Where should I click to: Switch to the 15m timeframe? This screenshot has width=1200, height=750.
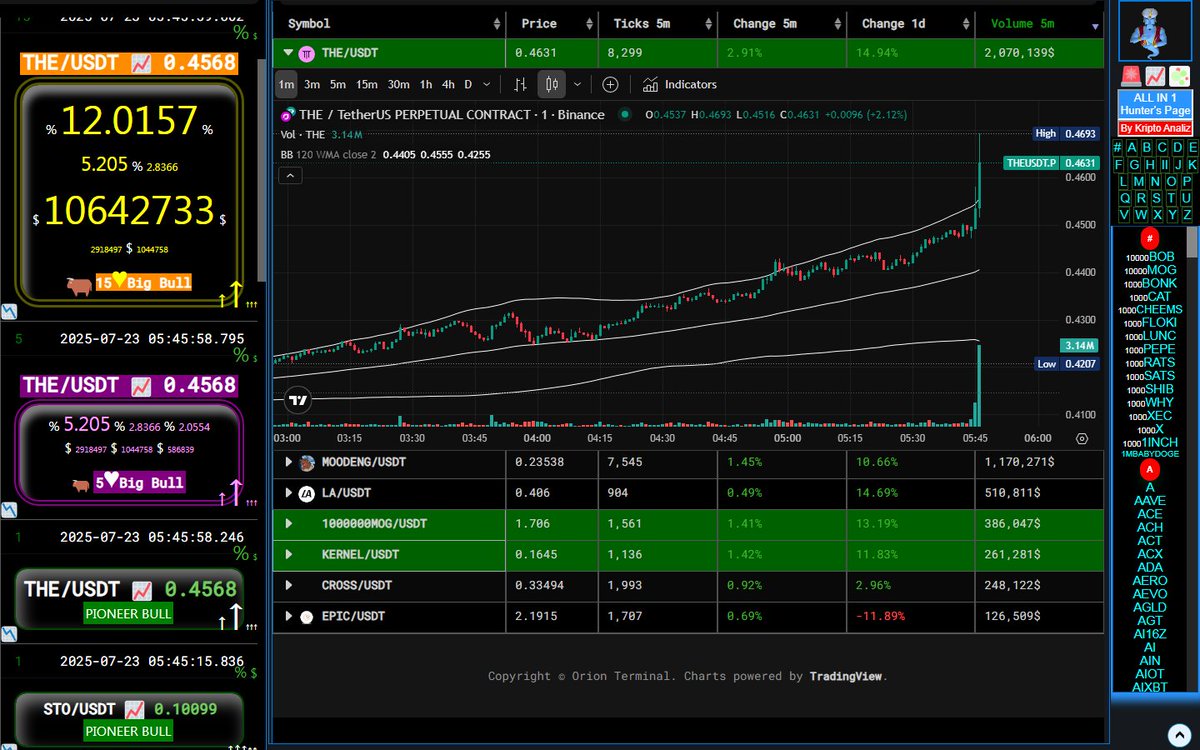[x=367, y=85]
